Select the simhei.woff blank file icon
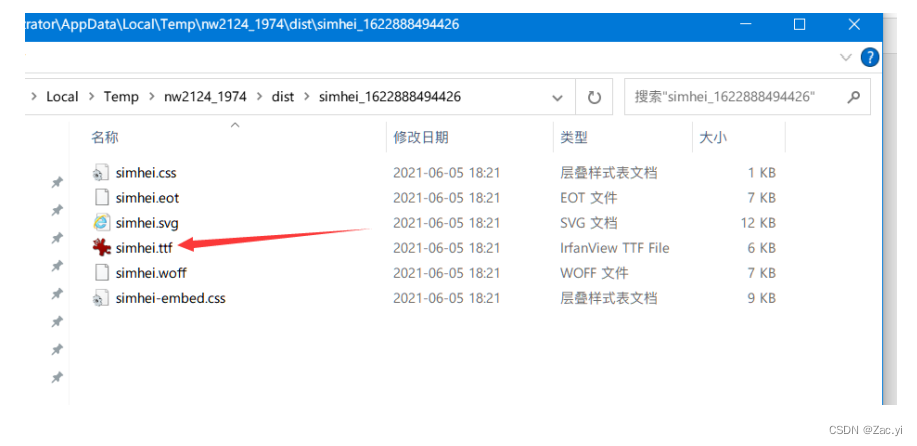The height and width of the screenshot is (446, 917). [102, 273]
